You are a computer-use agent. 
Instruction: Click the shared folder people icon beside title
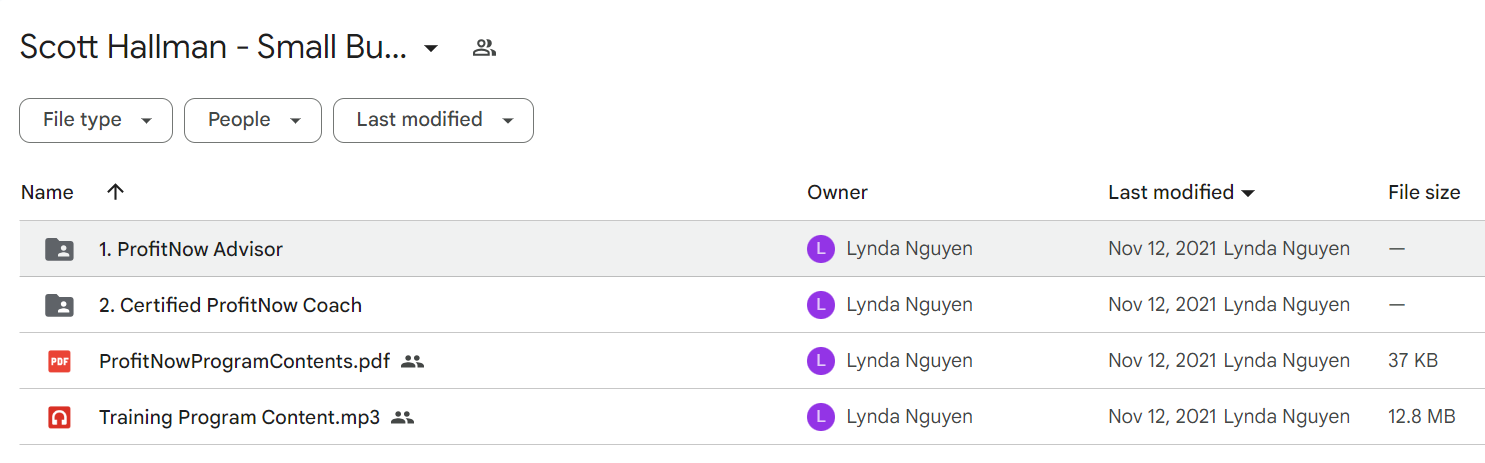(x=485, y=47)
